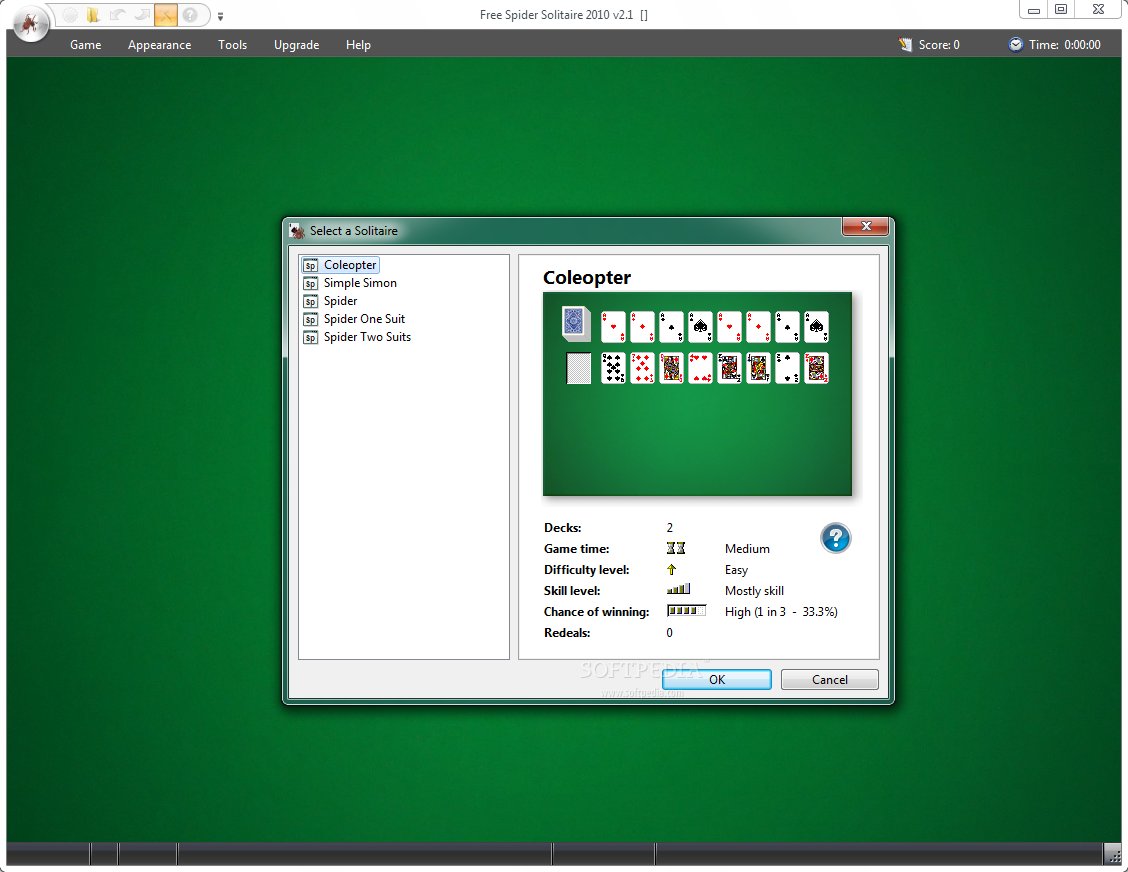Click the Time: 0:00:00 readout
Image resolution: width=1128 pixels, height=872 pixels.
(1065, 45)
